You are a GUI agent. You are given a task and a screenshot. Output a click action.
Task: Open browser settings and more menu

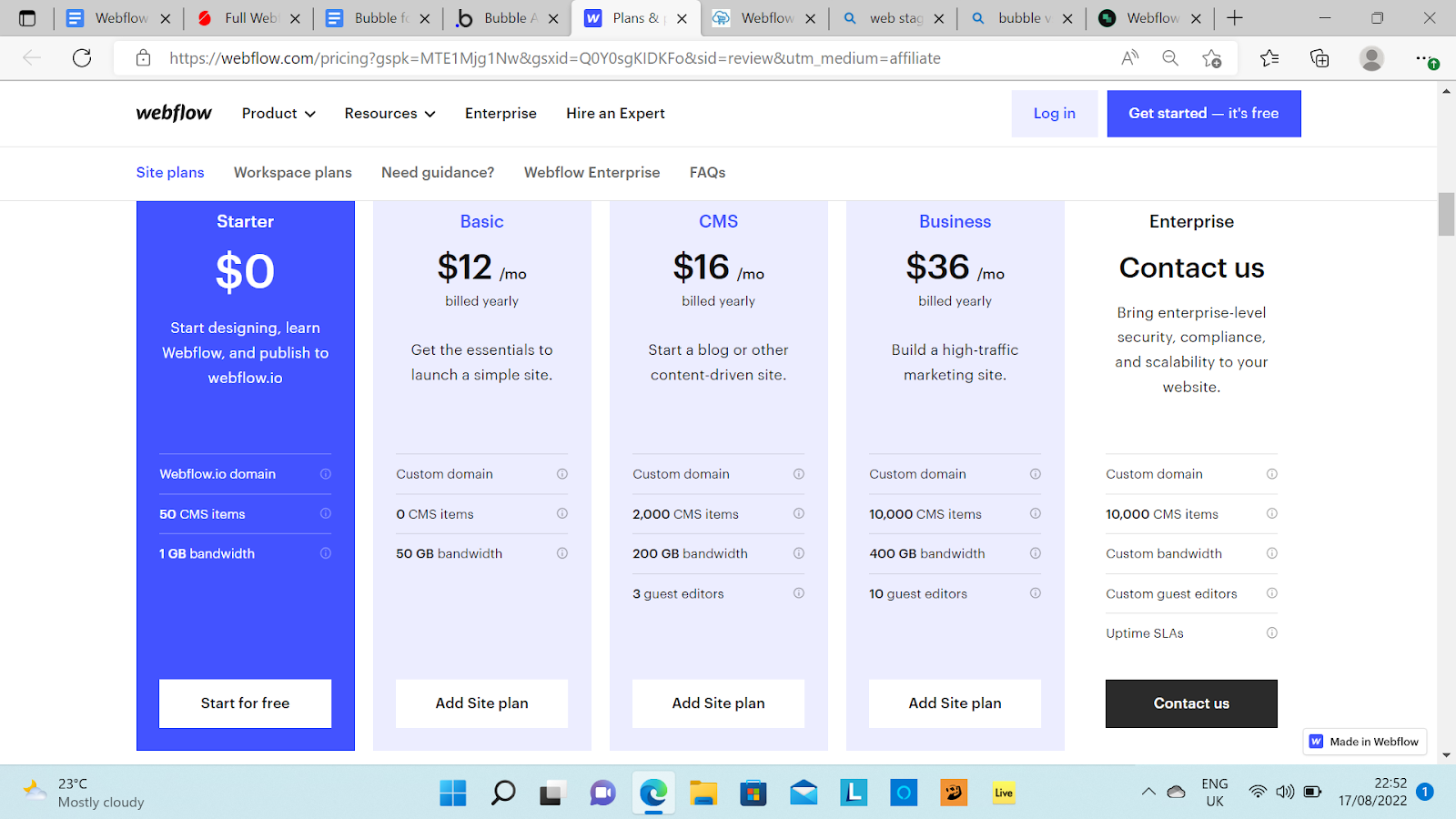(x=1426, y=58)
